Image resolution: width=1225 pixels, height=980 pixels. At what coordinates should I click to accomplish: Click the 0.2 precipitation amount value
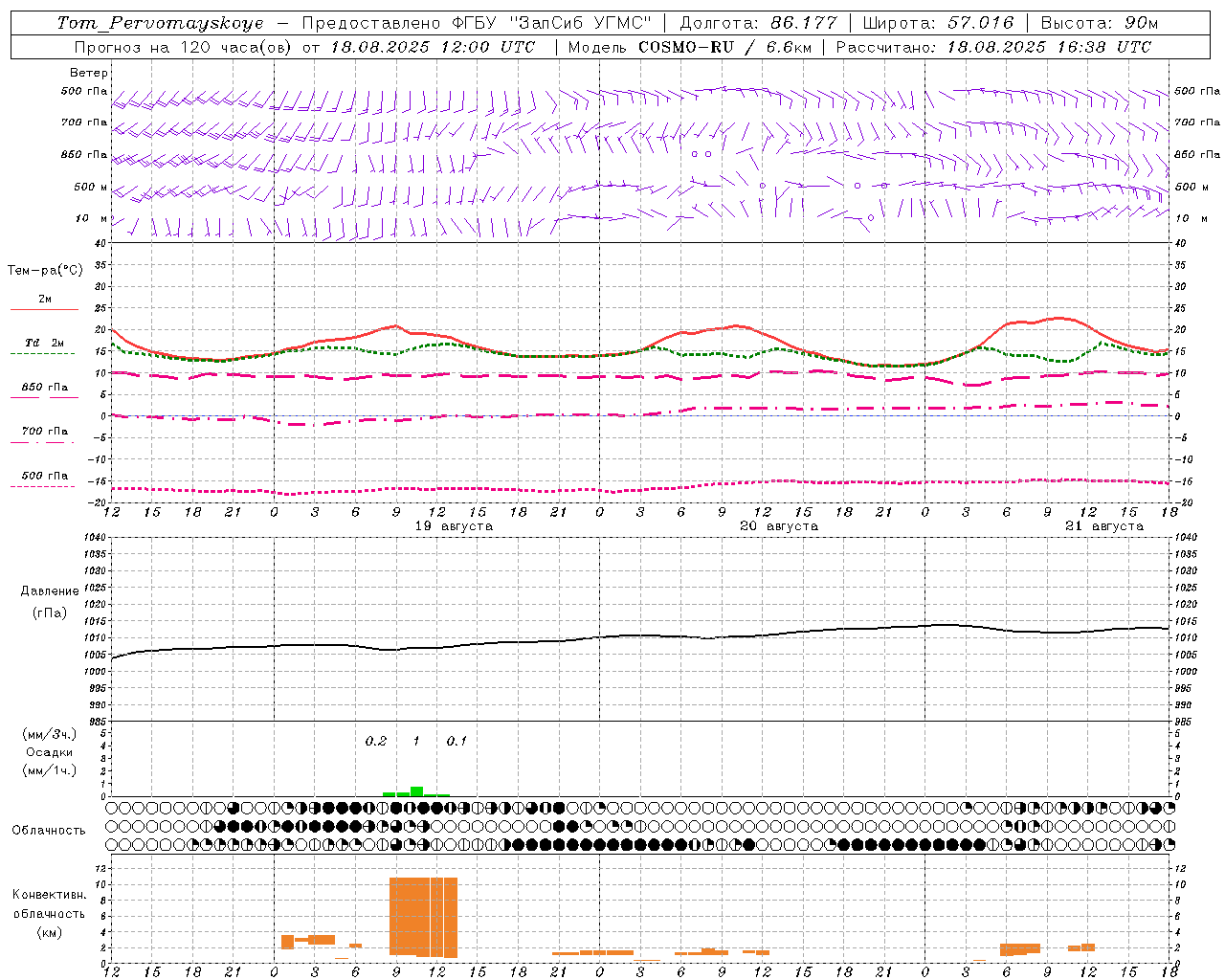tap(376, 741)
